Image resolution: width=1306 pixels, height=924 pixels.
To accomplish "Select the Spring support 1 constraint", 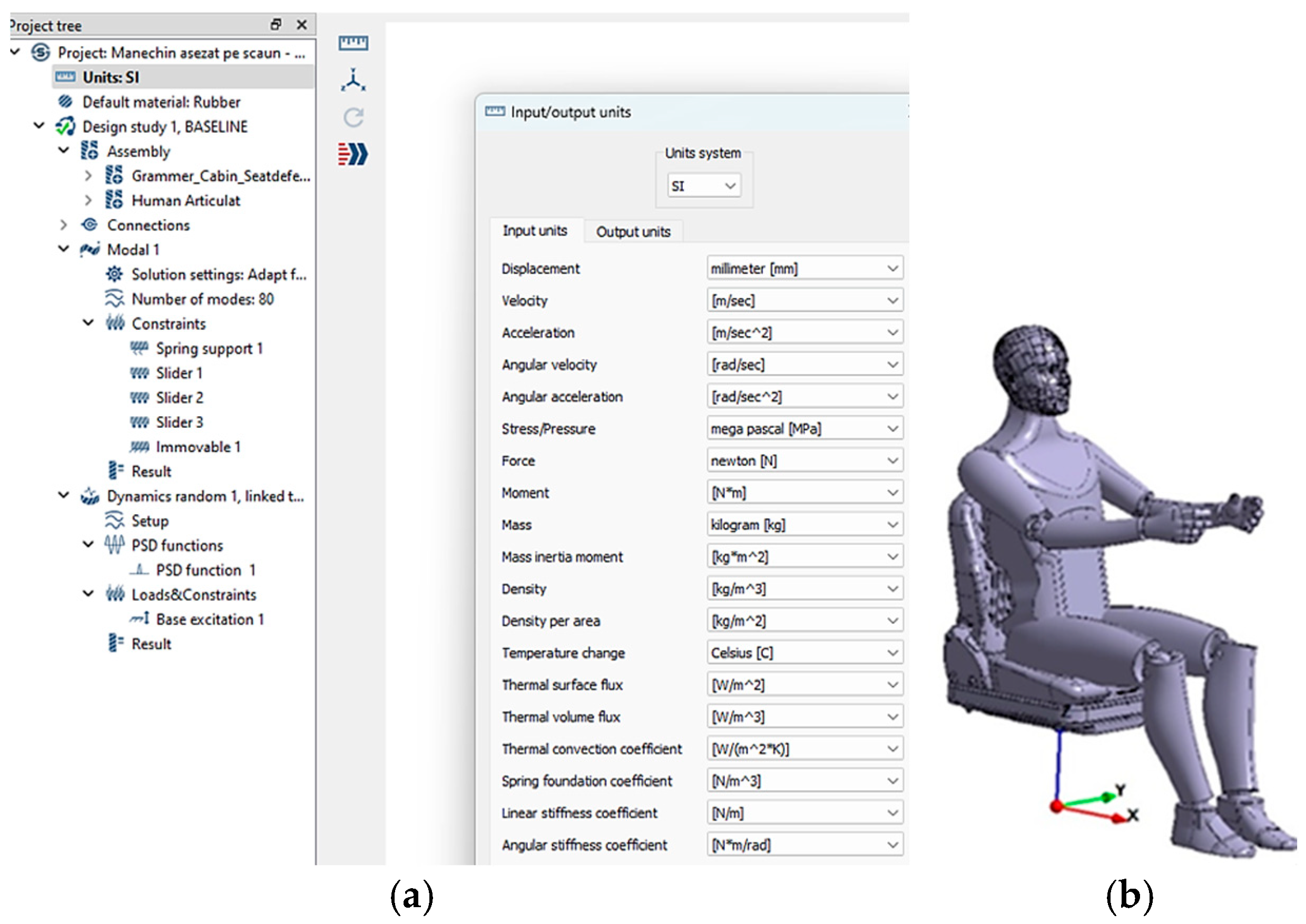I will click(209, 348).
